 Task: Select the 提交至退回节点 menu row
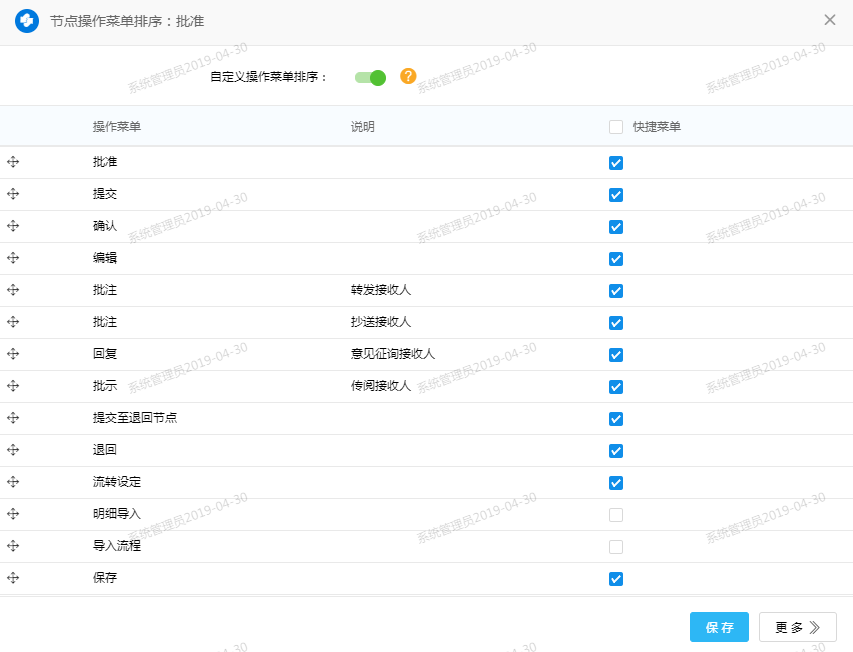tap(135, 418)
